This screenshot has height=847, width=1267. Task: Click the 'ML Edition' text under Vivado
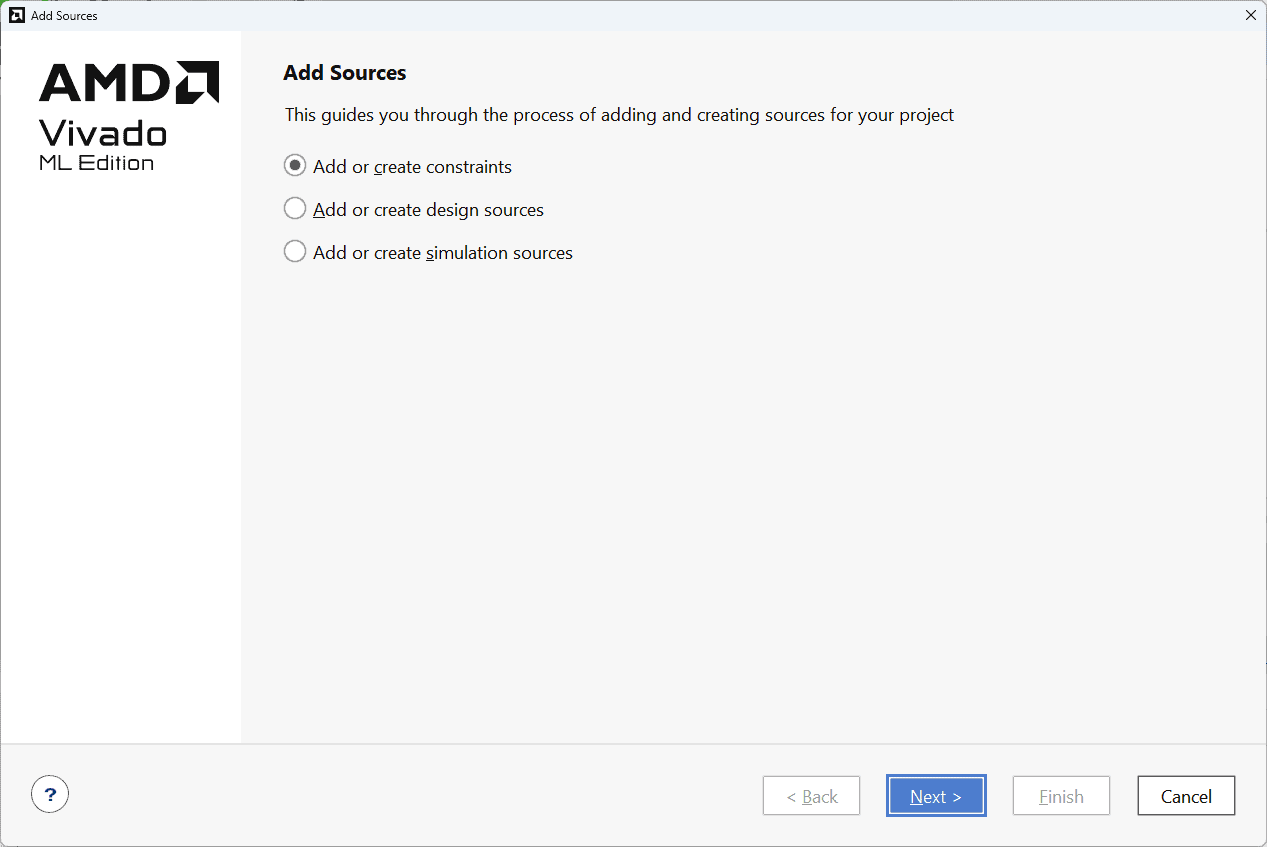(x=97, y=163)
